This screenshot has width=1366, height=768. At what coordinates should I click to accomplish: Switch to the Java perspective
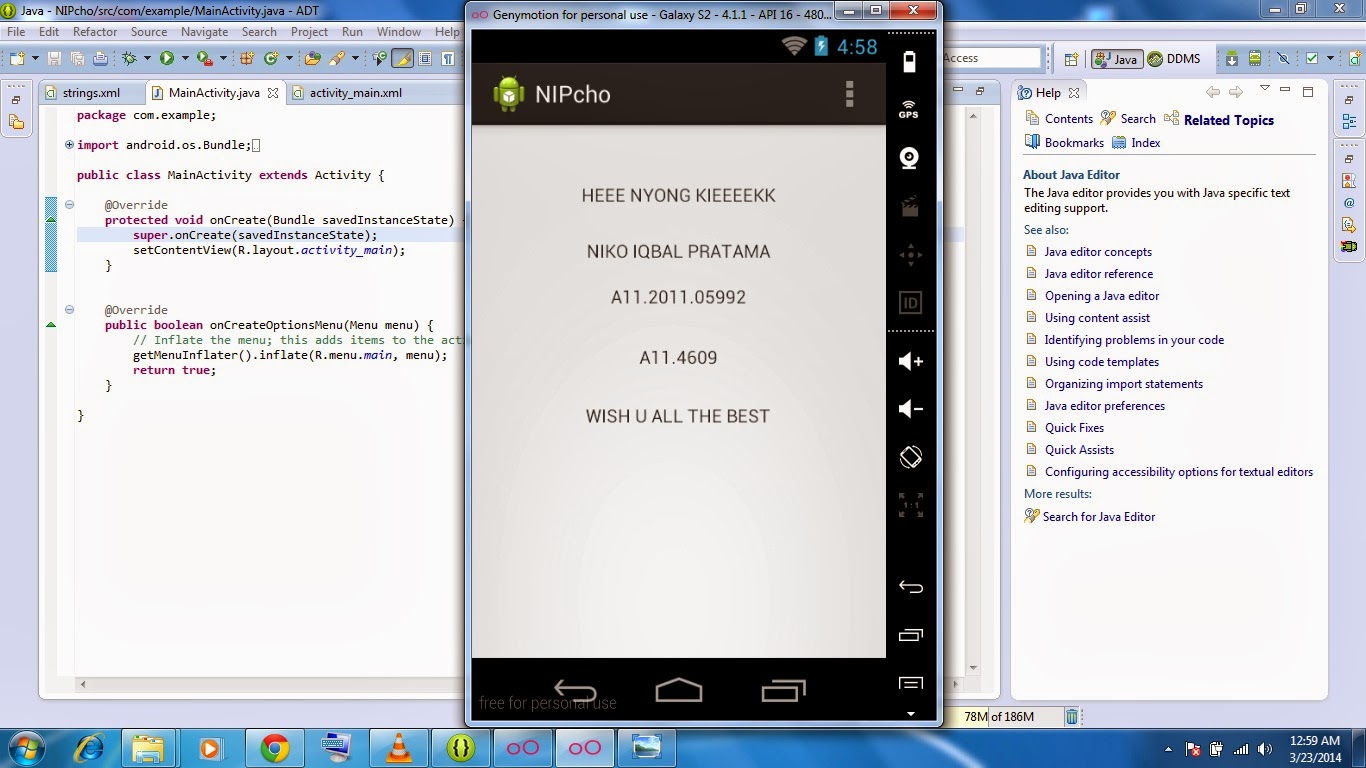tap(1117, 59)
